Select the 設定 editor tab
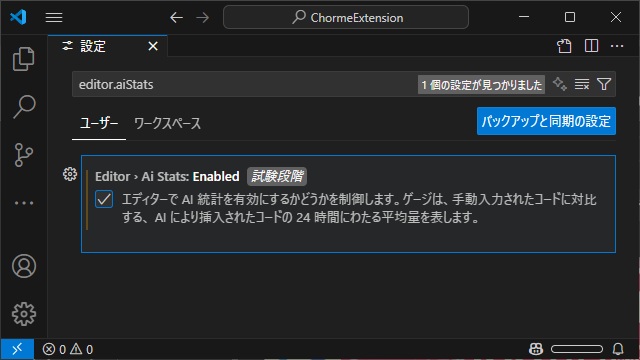The width and height of the screenshot is (640, 360). pyautogui.click(x=108, y=46)
